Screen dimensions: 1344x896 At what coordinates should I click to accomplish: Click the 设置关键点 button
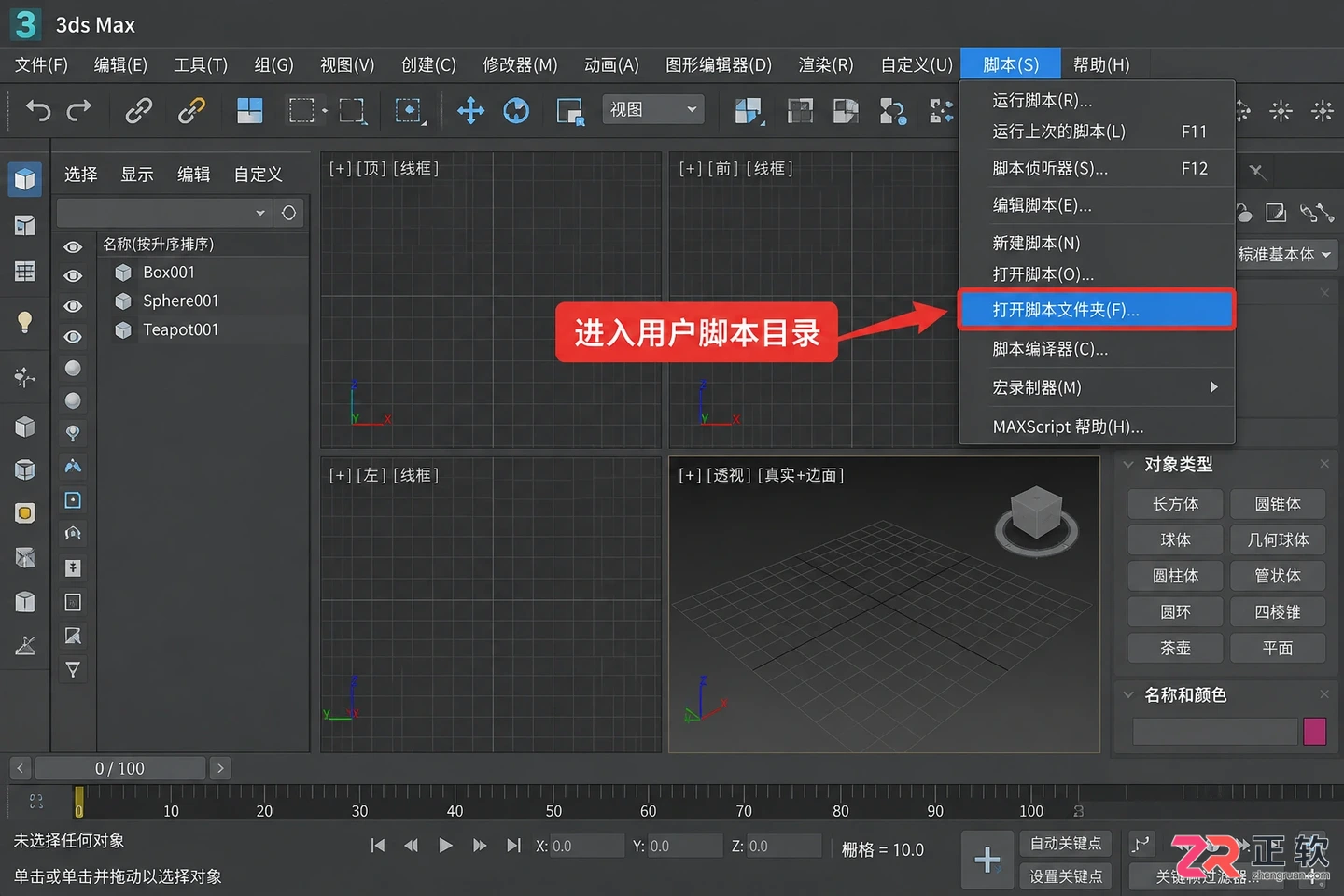pyautogui.click(x=1066, y=876)
